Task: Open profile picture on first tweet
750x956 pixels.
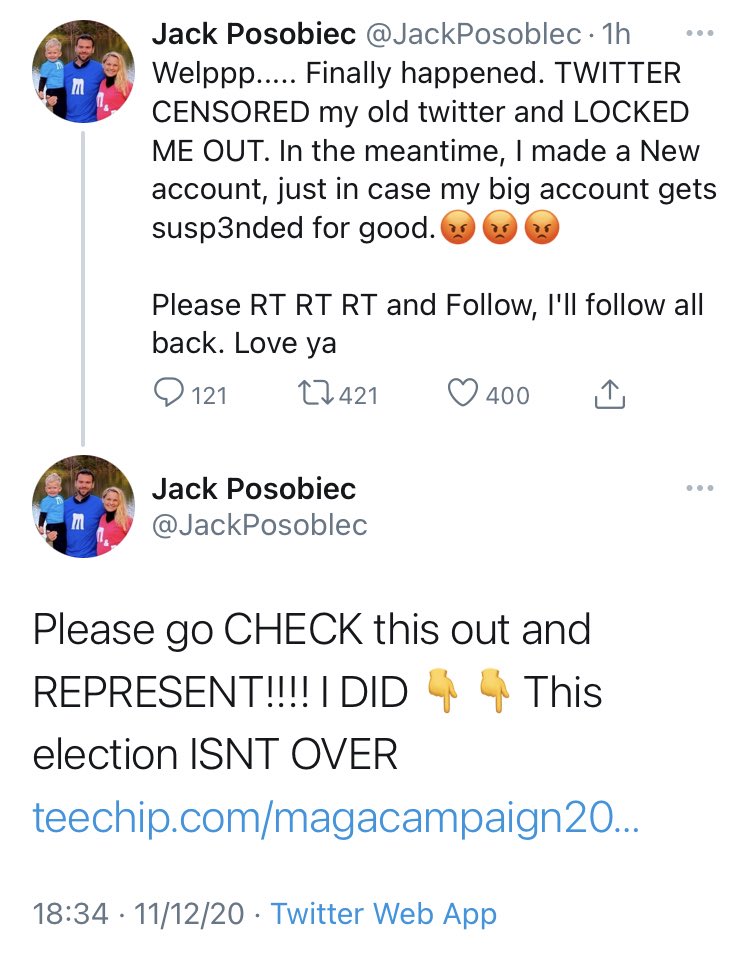Action: [83, 71]
